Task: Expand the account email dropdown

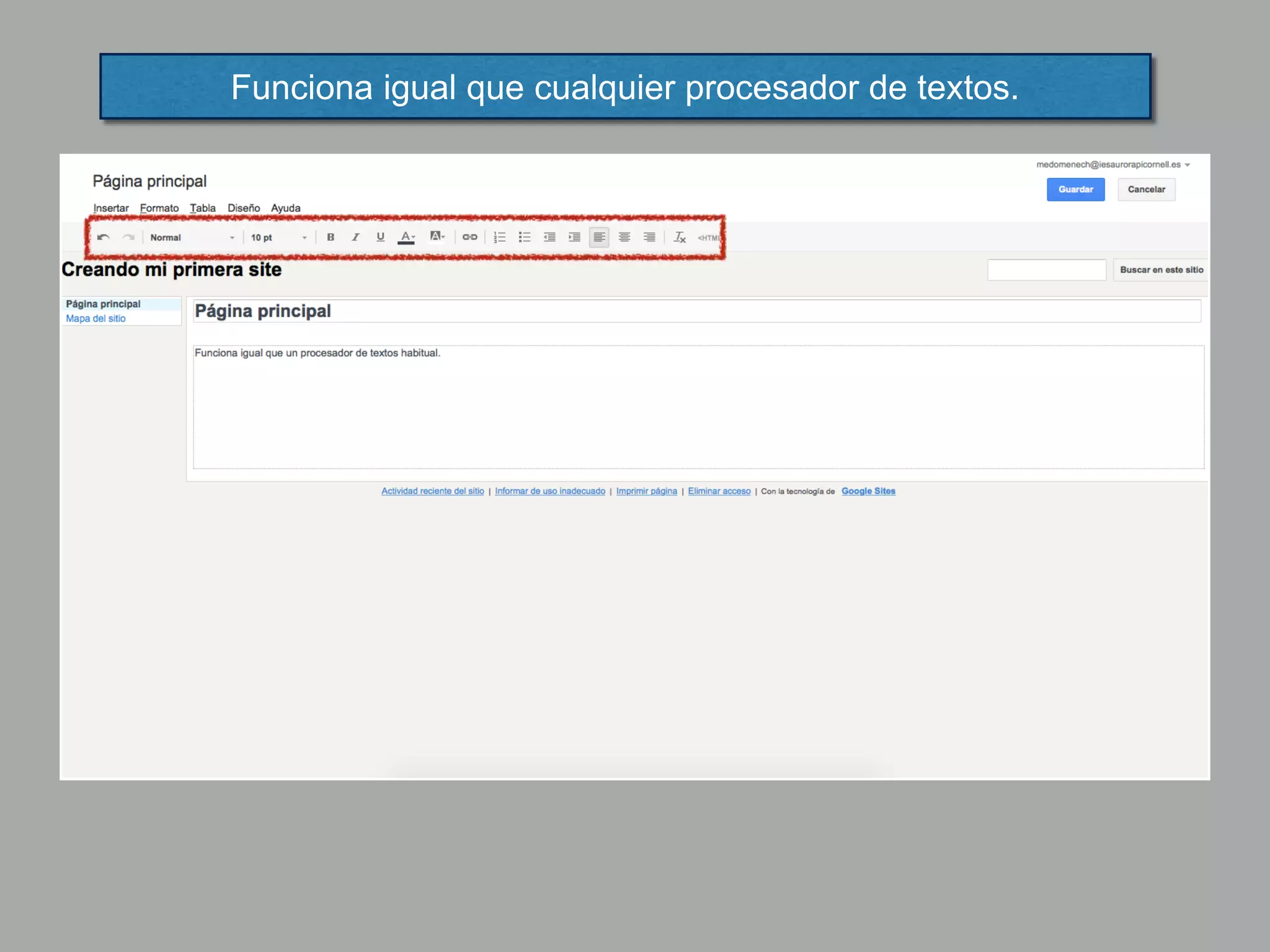Action: click(1114, 165)
